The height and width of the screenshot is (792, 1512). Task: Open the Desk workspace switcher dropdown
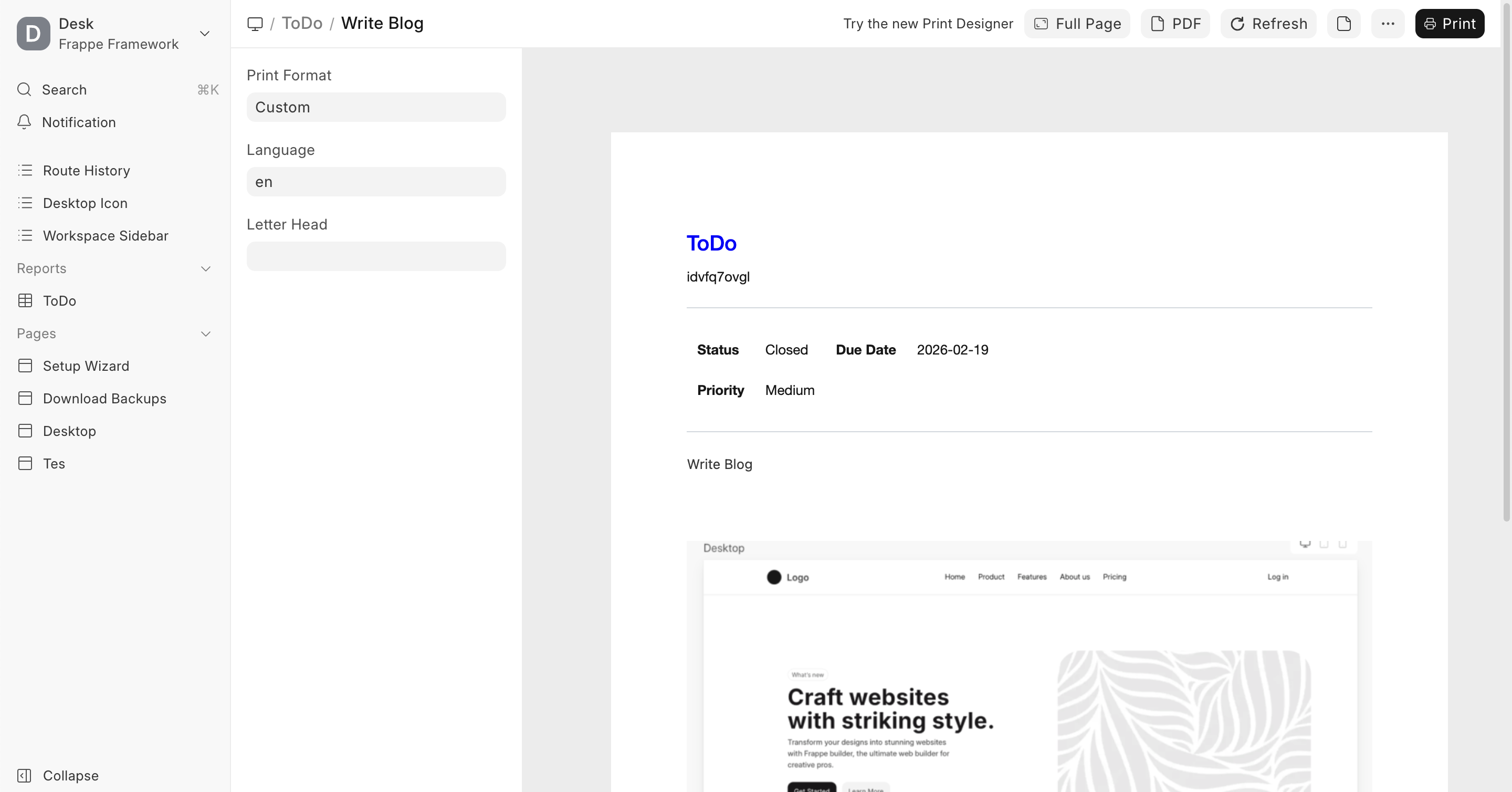(x=204, y=34)
